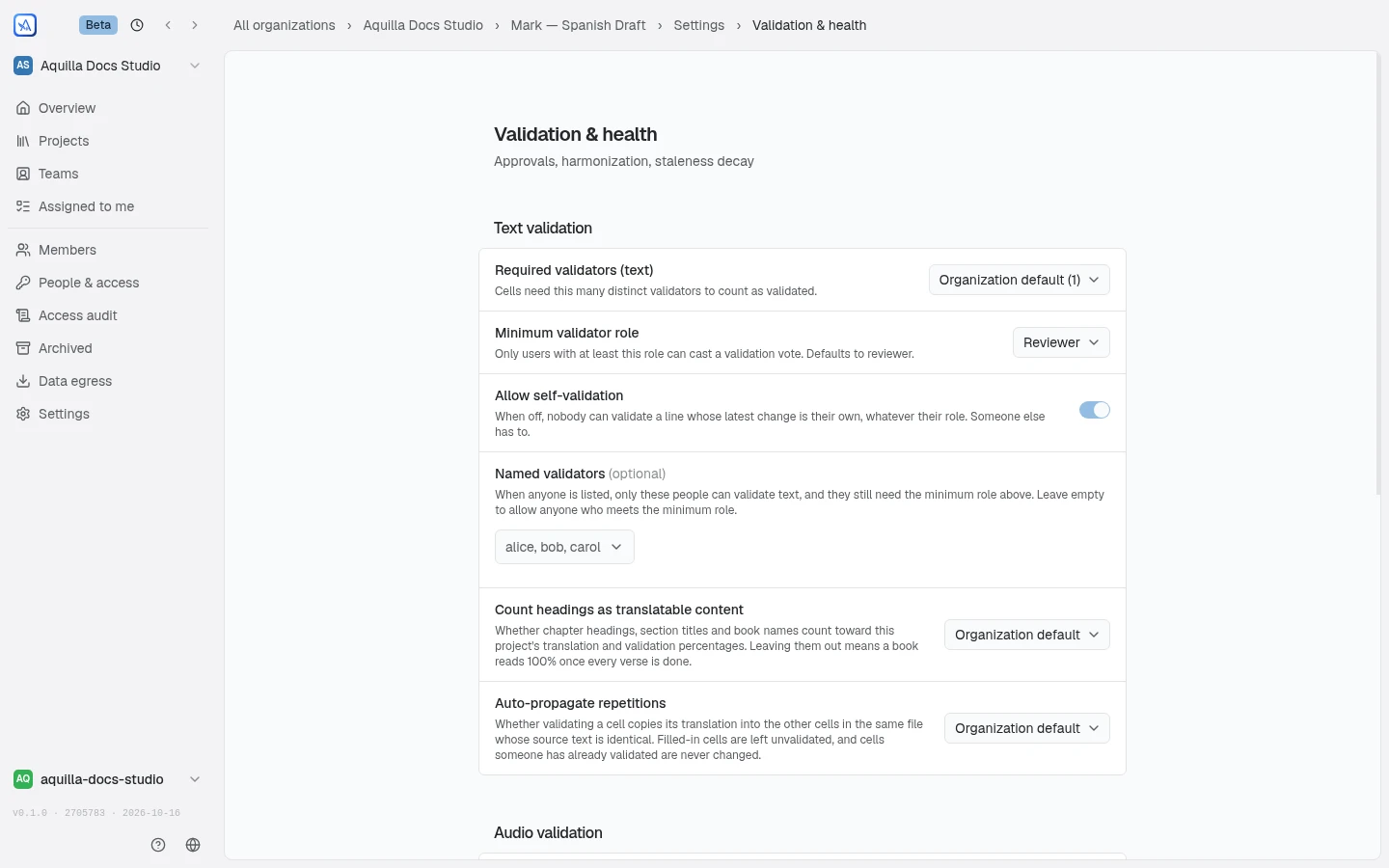Click the Aquilla app logo icon
The height and width of the screenshot is (868, 1389).
(25, 25)
